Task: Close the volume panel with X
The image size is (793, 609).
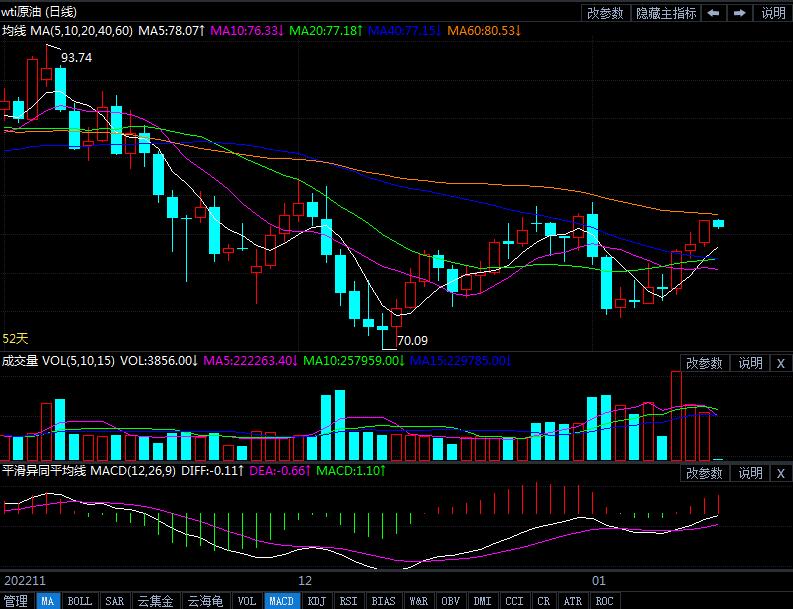Action: pyautogui.click(x=780, y=363)
